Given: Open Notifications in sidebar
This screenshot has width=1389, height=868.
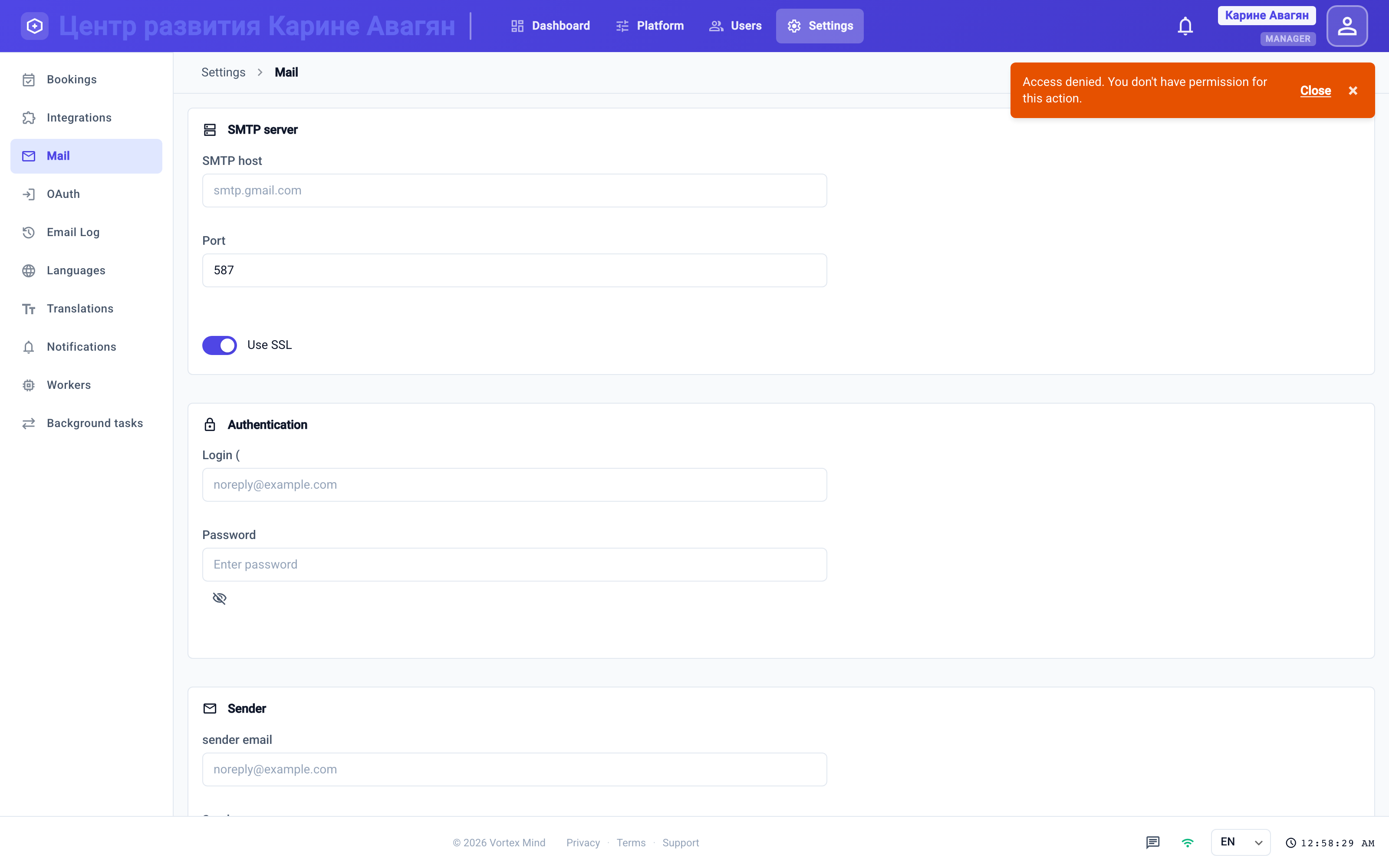Looking at the screenshot, I should 86,347.
